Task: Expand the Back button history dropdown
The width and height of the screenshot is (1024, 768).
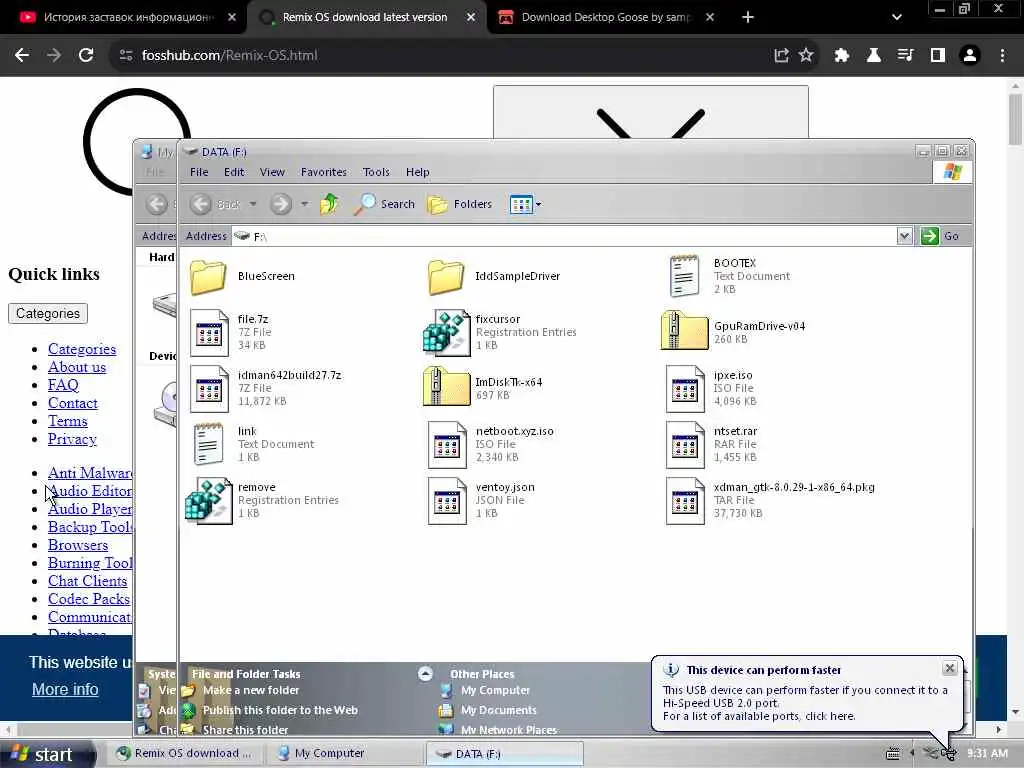Action: (253, 204)
